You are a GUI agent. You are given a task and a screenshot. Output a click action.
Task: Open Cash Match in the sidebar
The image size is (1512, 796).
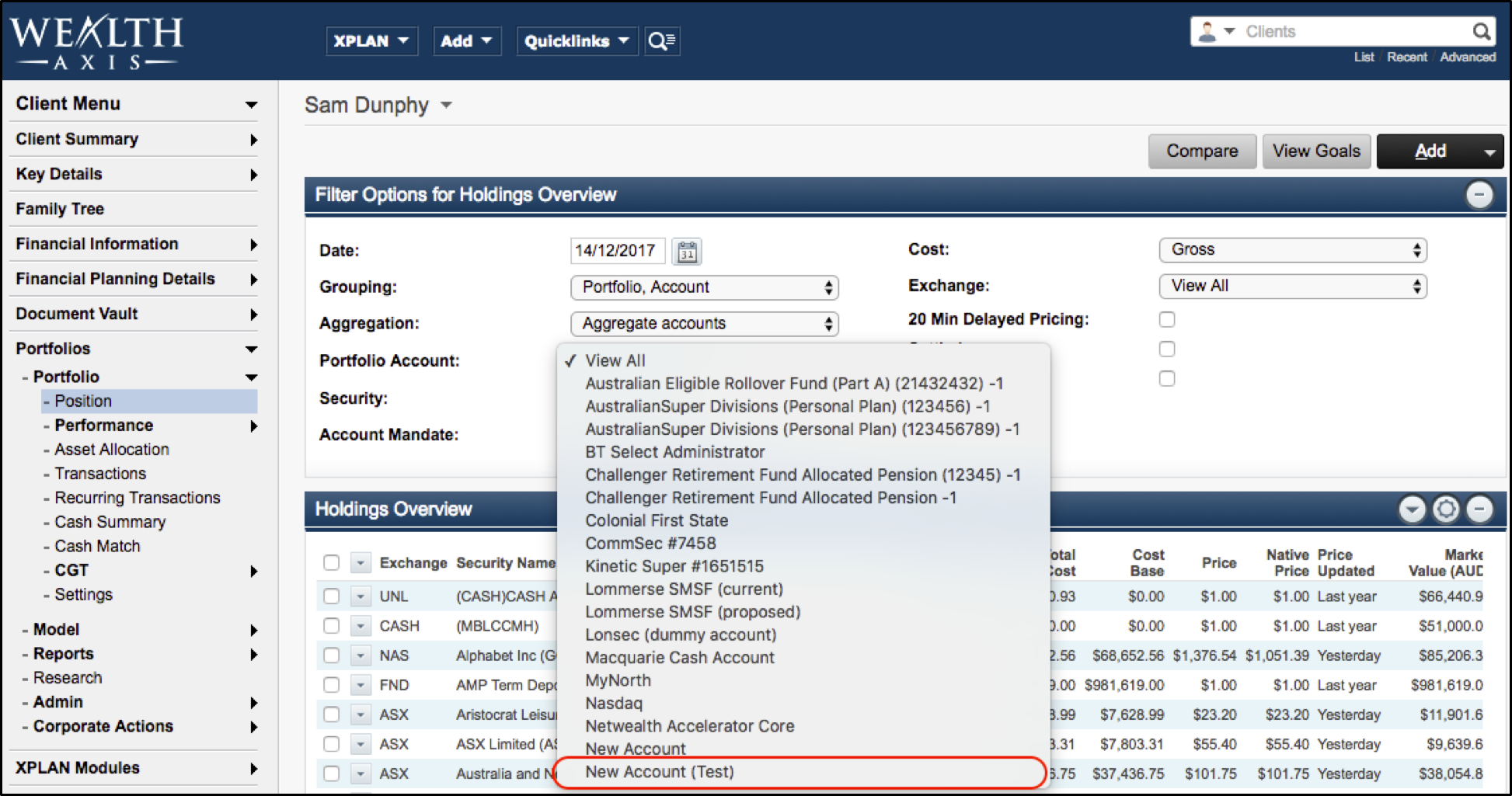(97, 546)
